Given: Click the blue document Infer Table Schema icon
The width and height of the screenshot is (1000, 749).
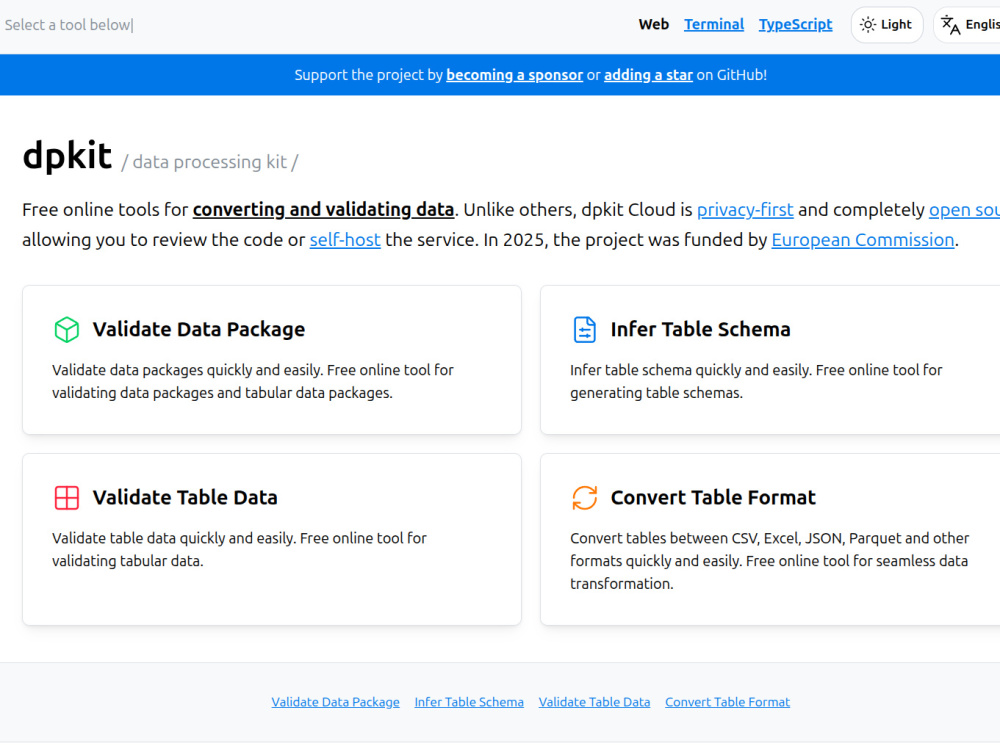Looking at the screenshot, I should pos(584,330).
